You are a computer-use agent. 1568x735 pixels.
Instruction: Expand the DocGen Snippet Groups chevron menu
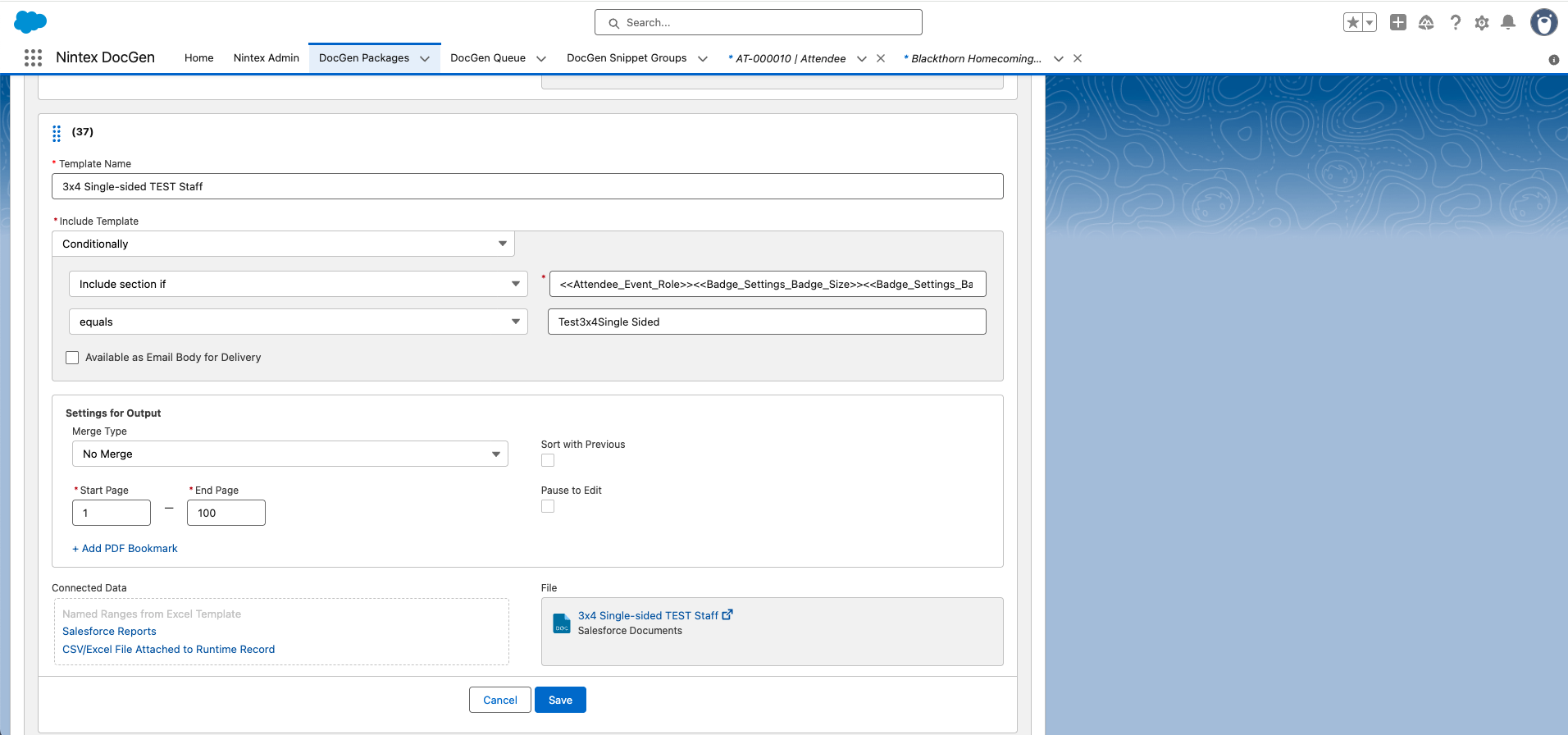pyautogui.click(x=703, y=59)
